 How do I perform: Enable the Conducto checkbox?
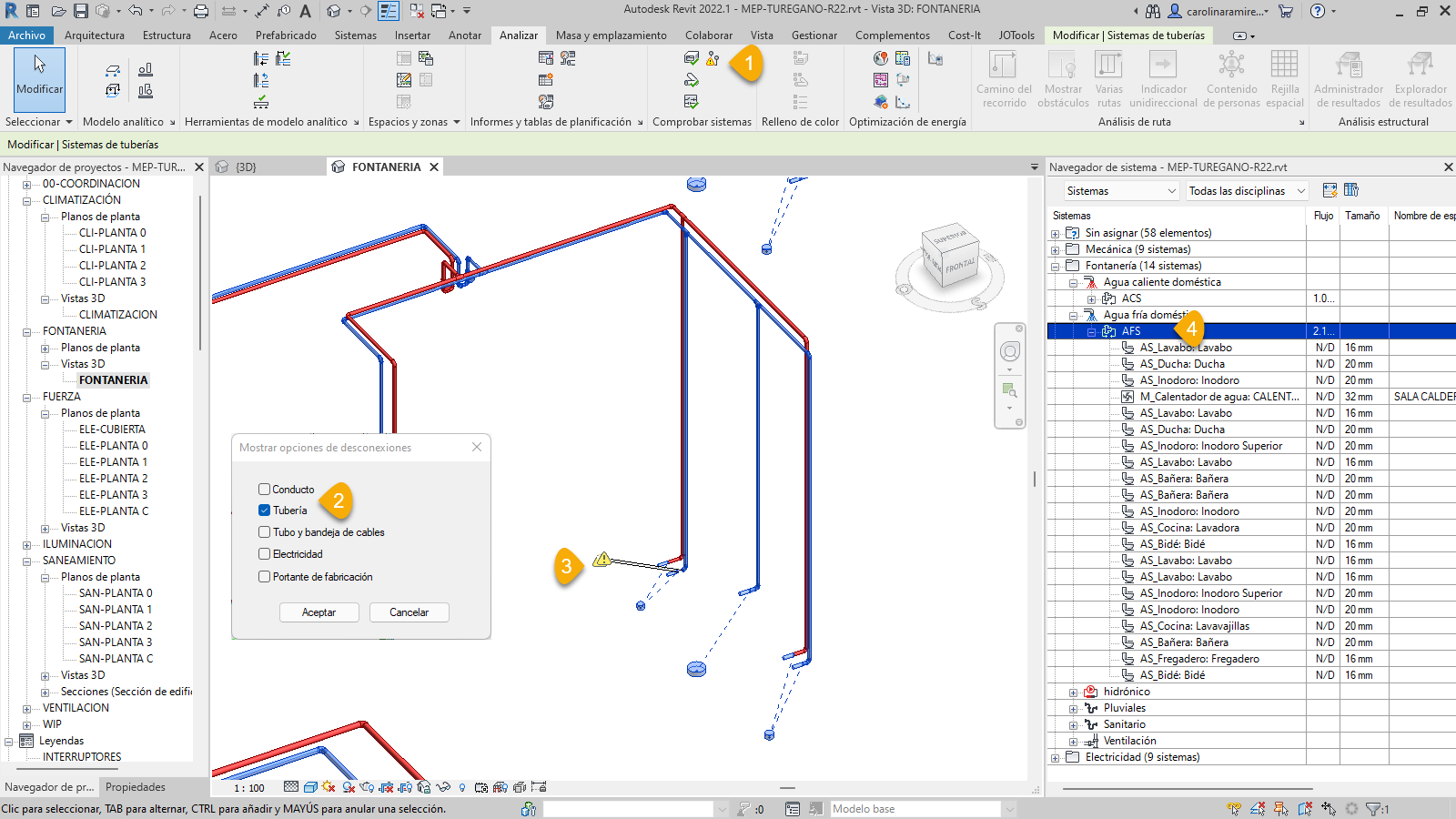click(264, 489)
